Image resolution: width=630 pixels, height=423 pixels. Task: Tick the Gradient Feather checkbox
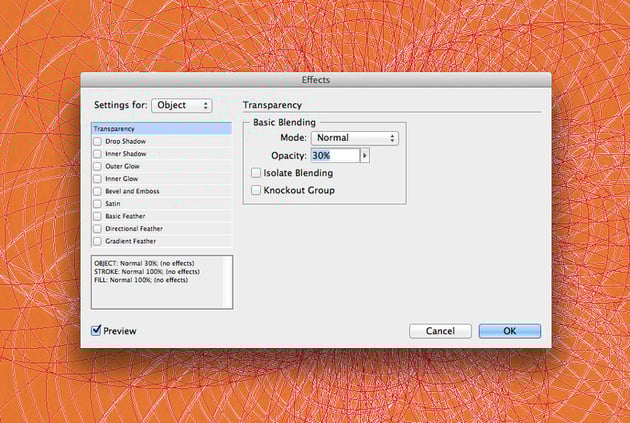pos(97,241)
